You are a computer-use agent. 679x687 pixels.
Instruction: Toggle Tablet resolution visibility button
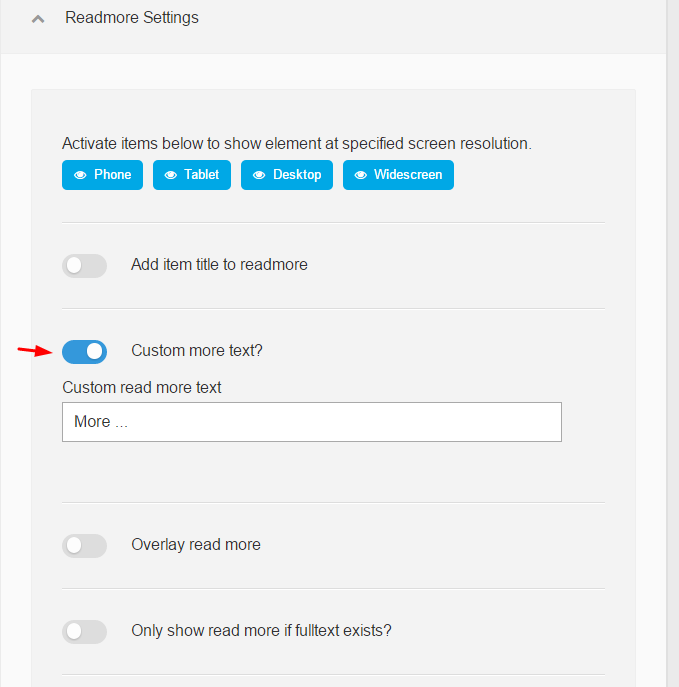pos(192,175)
